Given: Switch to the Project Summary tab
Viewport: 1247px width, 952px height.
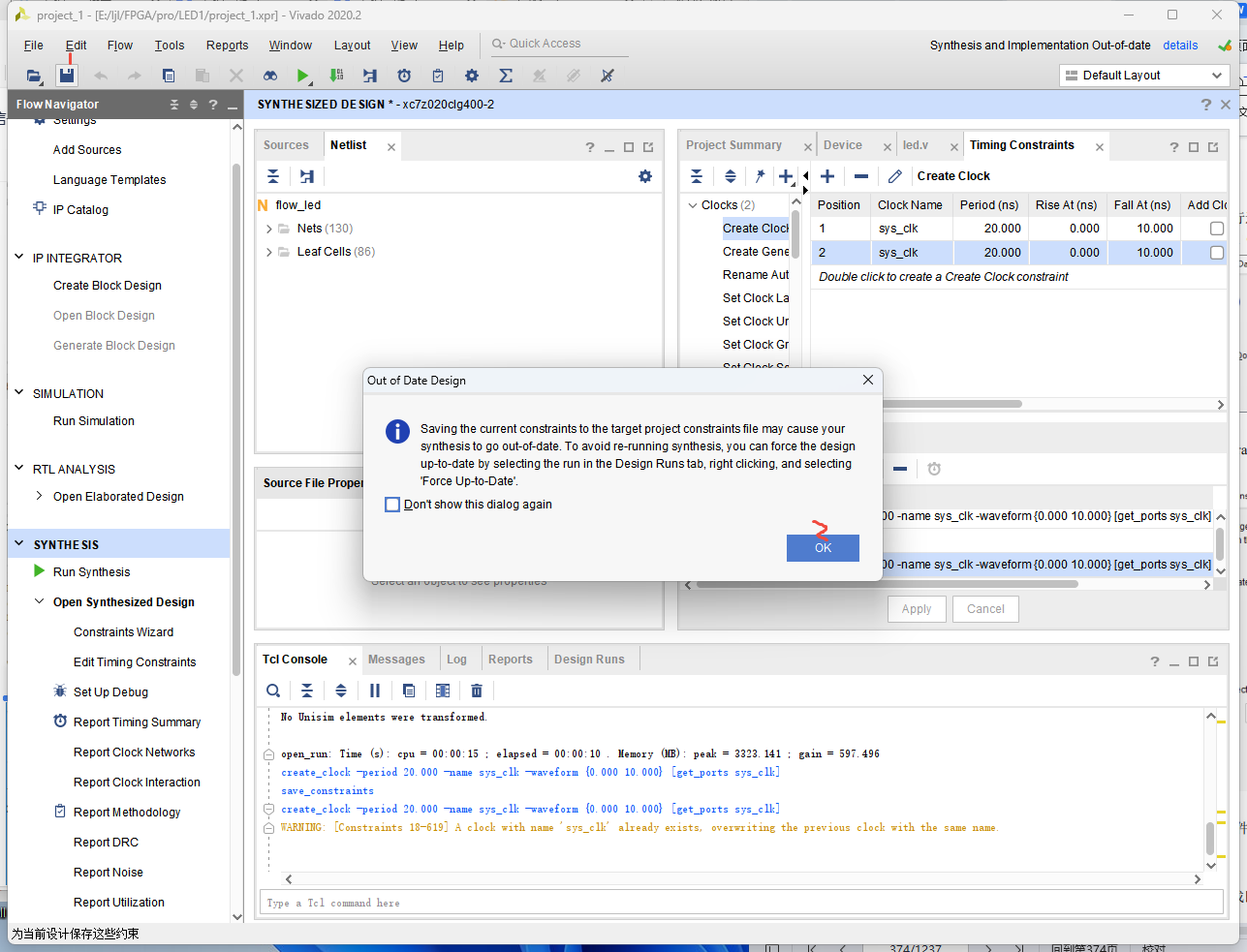Looking at the screenshot, I should pyautogui.click(x=733, y=145).
